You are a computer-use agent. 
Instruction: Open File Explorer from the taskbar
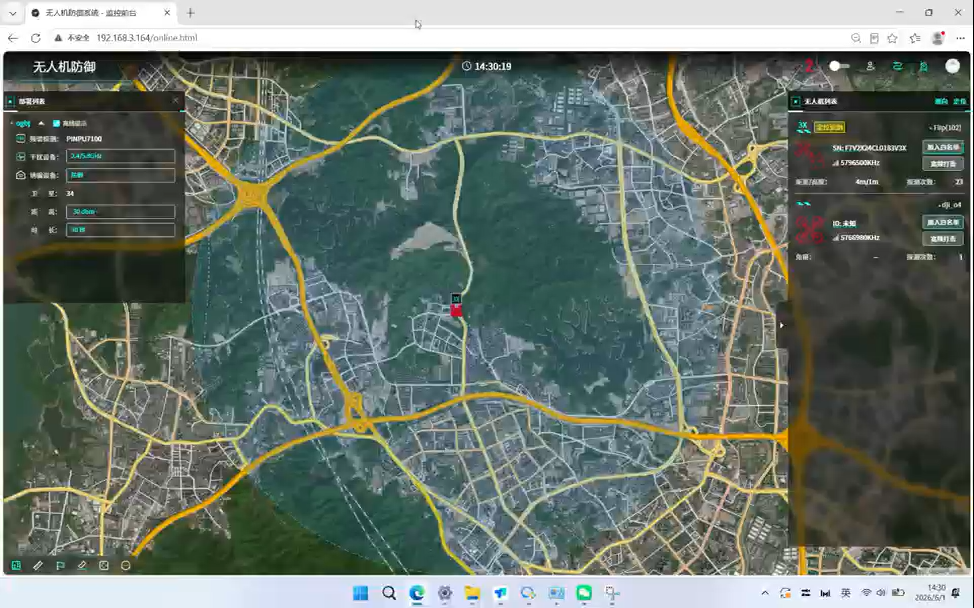472,593
